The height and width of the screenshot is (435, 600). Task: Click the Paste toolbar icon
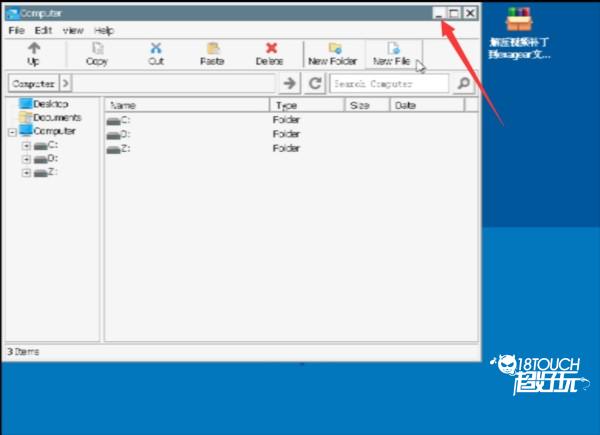pyautogui.click(x=212, y=48)
